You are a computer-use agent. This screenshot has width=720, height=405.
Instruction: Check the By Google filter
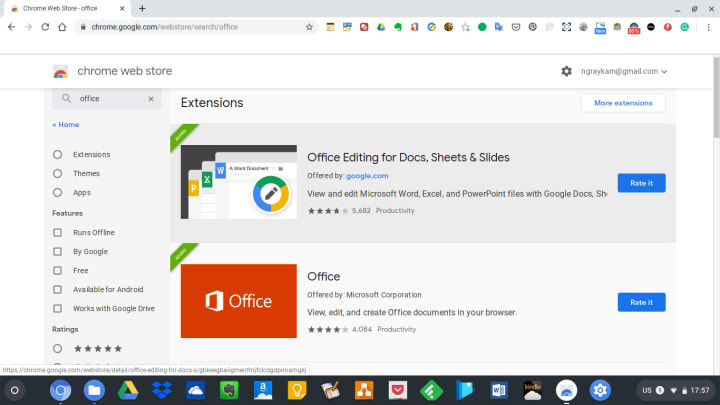pyautogui.click(x=57, y=252)
